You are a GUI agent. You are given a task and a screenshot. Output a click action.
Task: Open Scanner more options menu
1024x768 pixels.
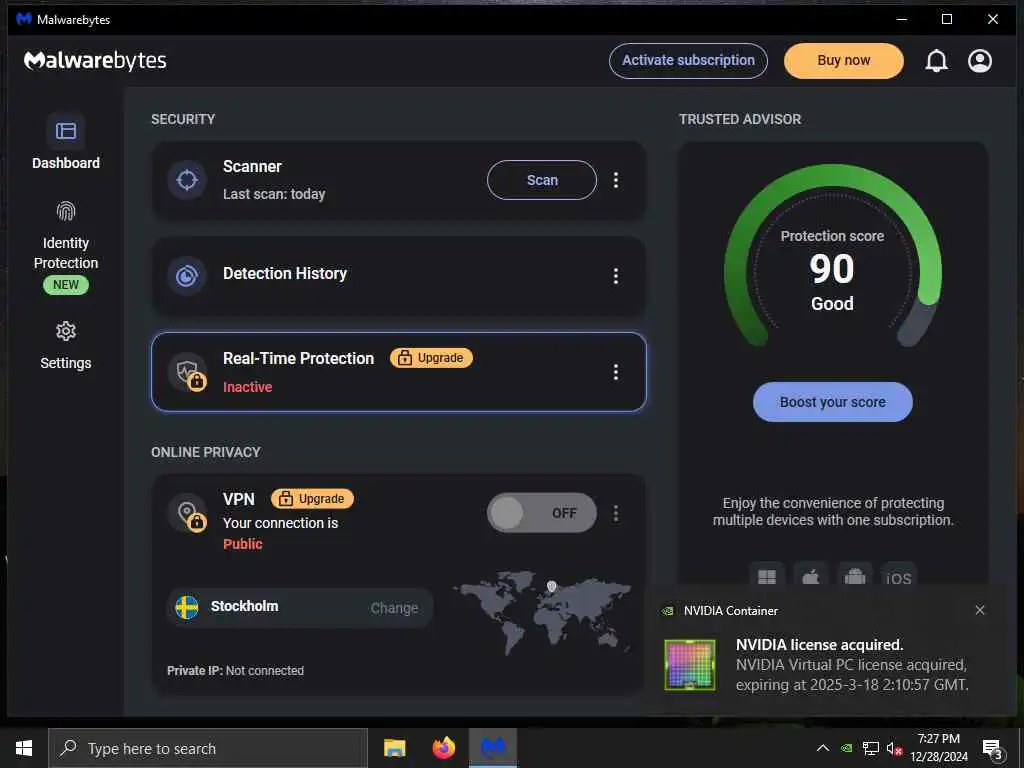[x=615, y=180]
